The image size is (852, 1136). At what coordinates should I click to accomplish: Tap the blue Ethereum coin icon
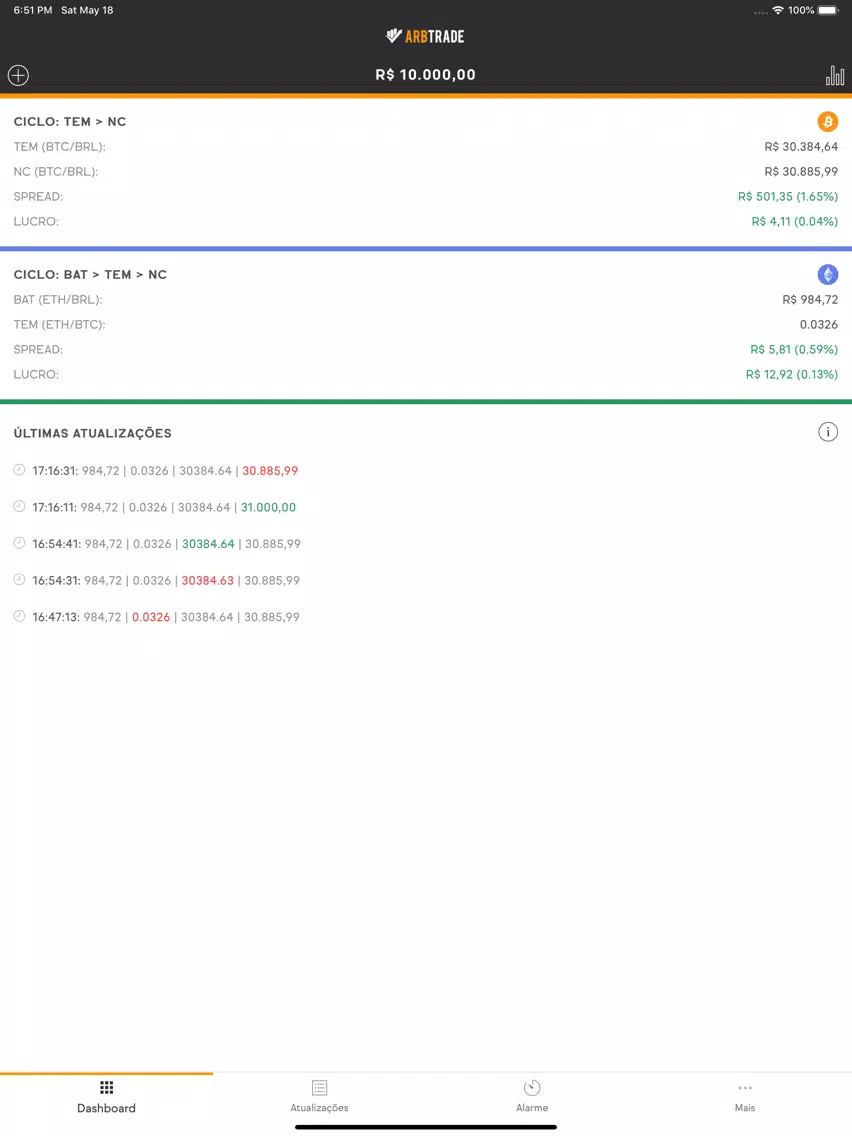coord(827,275)
